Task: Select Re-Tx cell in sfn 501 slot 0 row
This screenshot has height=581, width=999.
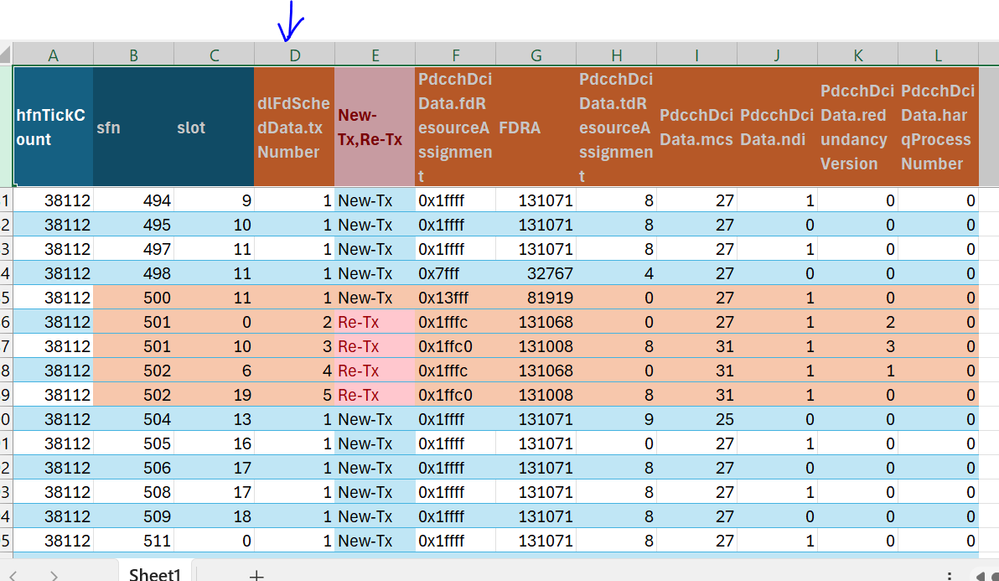Action: (x=375, y=322)
